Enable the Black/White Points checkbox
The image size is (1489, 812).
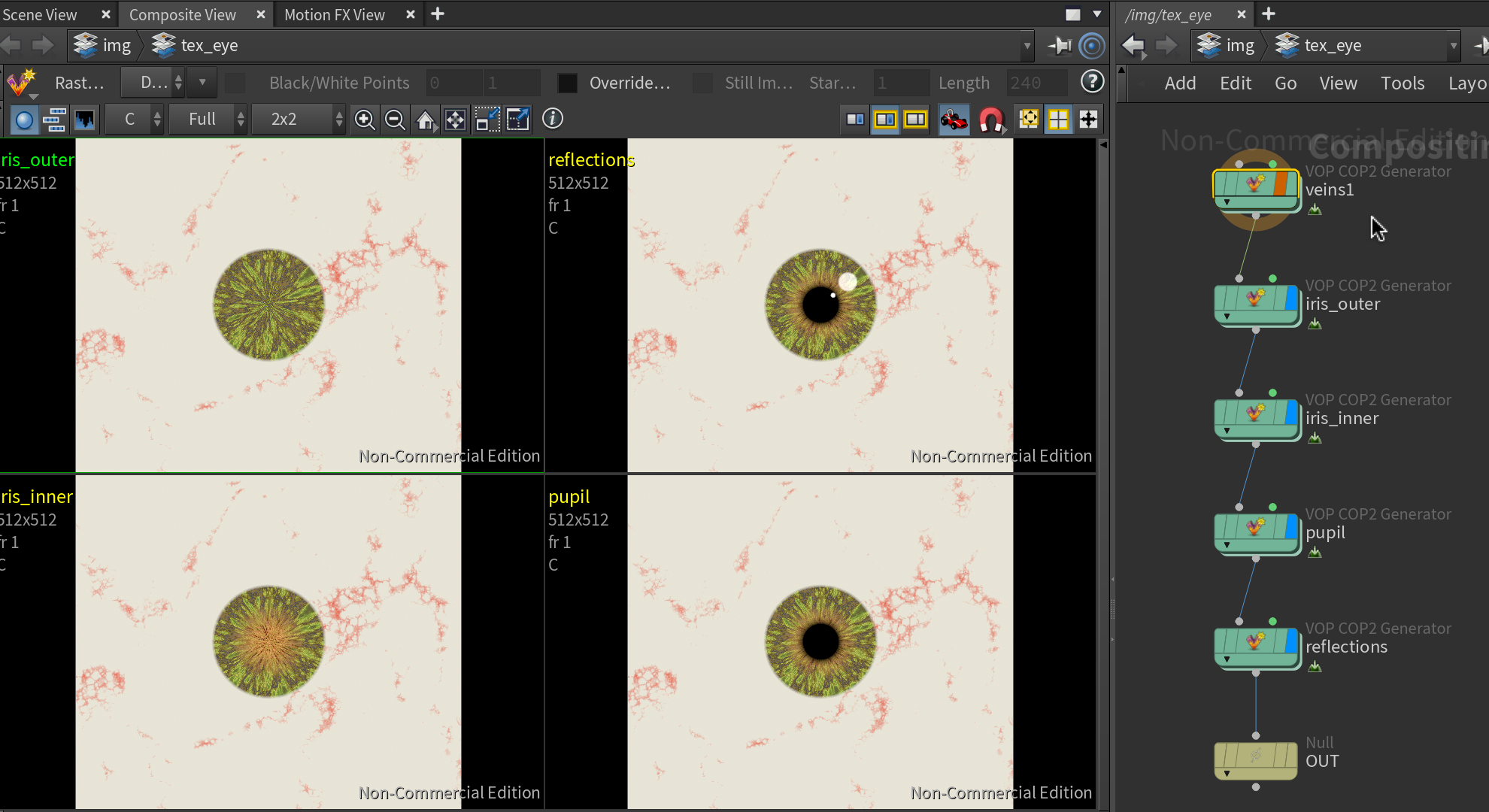[x=235, y=83]
